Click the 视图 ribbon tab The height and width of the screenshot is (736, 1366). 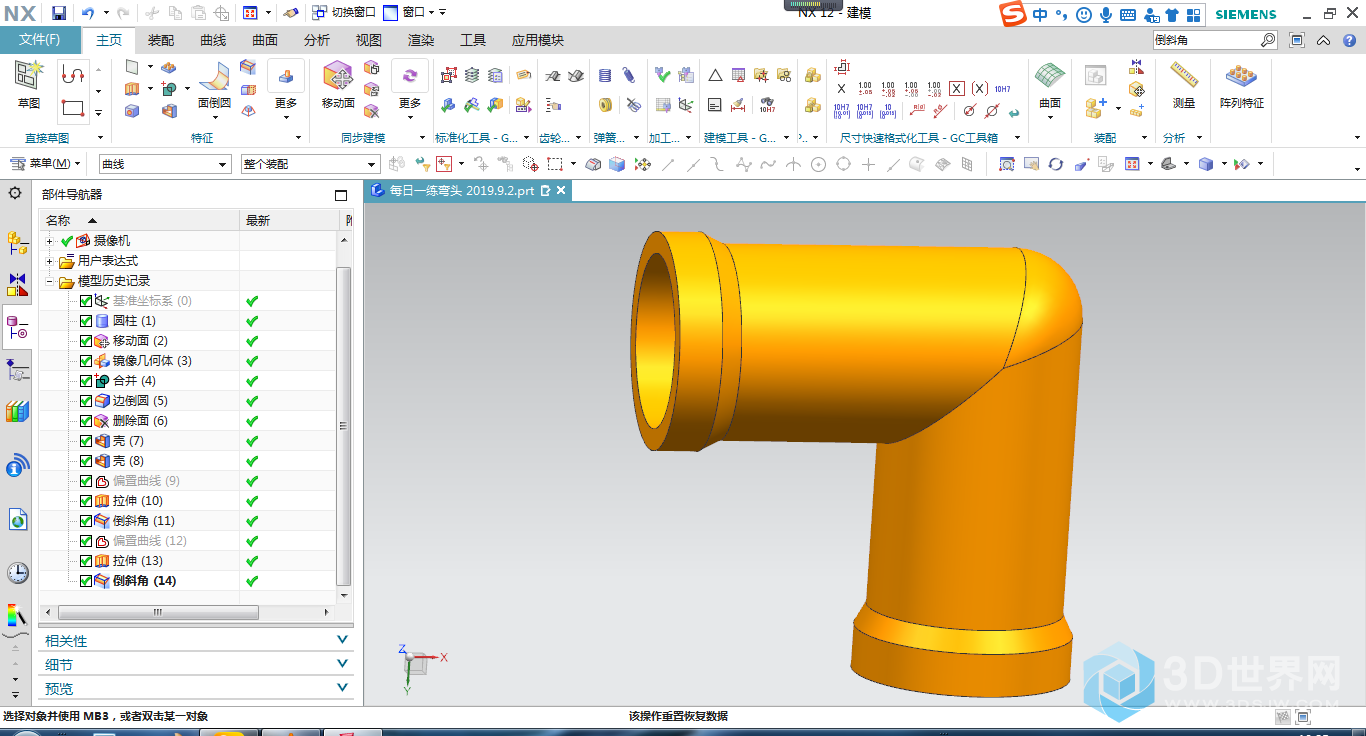[369, 40]
